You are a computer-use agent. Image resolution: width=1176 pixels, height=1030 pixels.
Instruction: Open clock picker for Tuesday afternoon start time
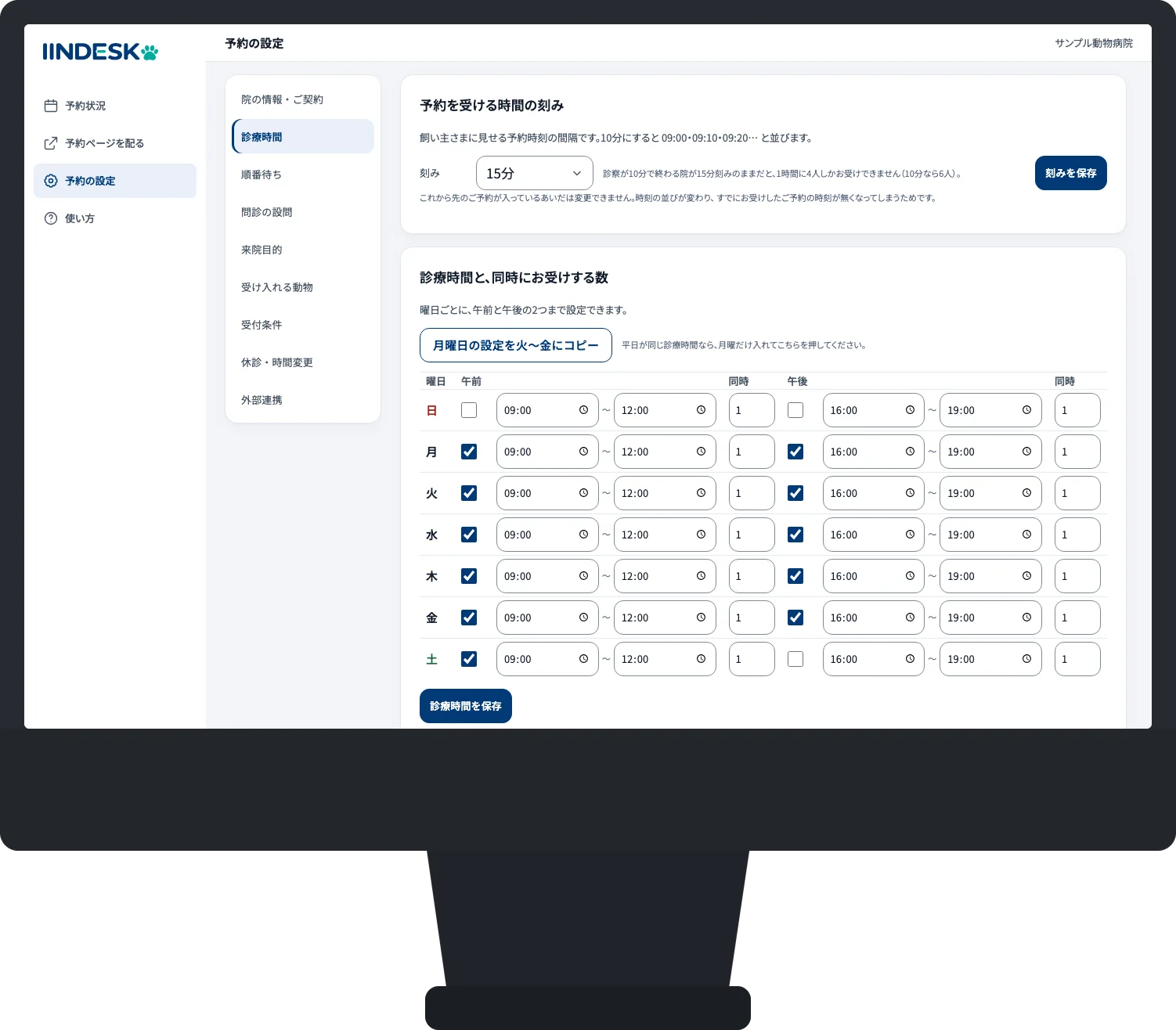(910, 493)
